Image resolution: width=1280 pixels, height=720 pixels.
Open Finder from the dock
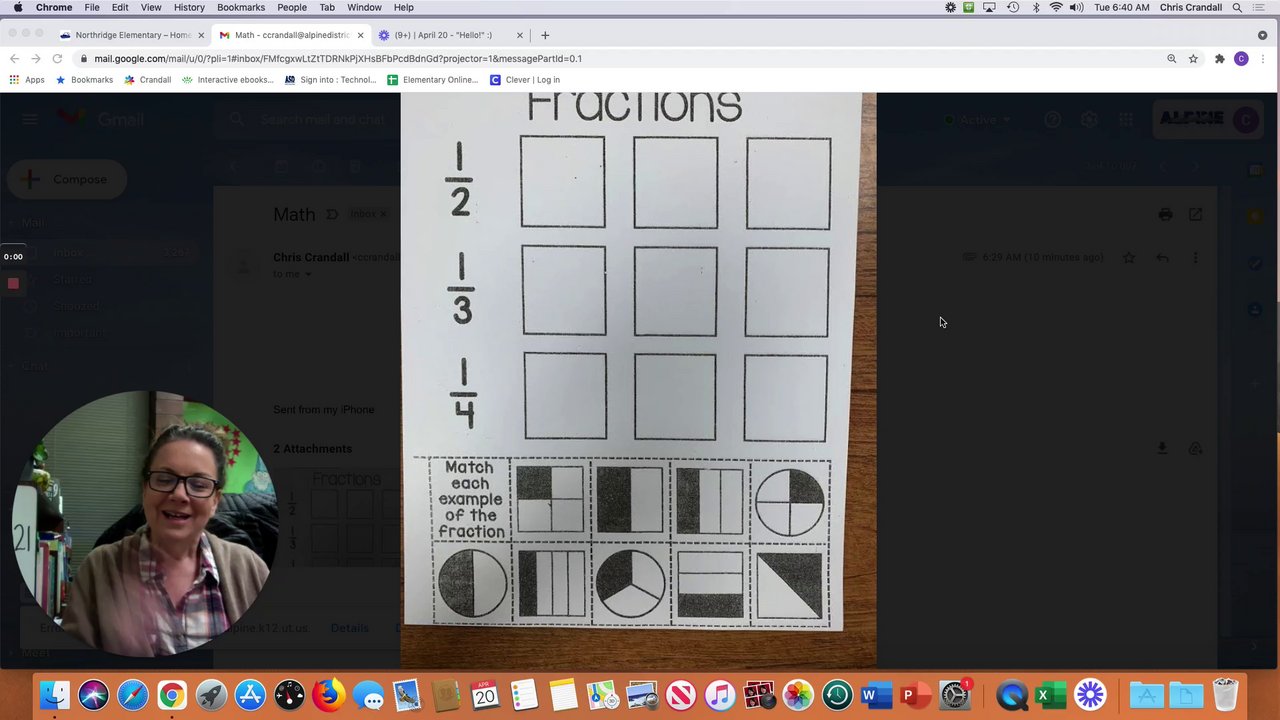[x=55, y=695]
